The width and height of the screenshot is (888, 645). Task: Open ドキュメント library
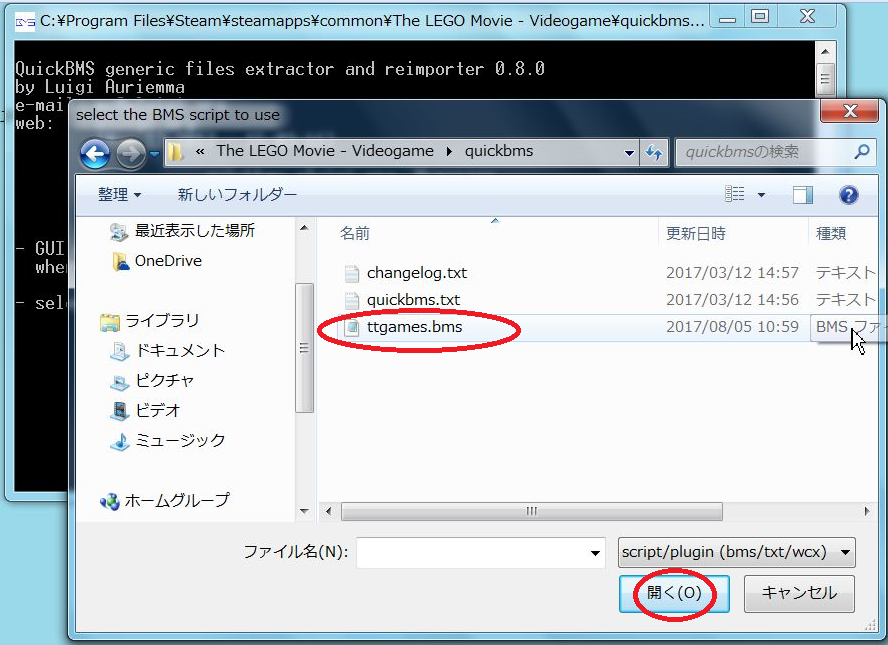[180, 351]
